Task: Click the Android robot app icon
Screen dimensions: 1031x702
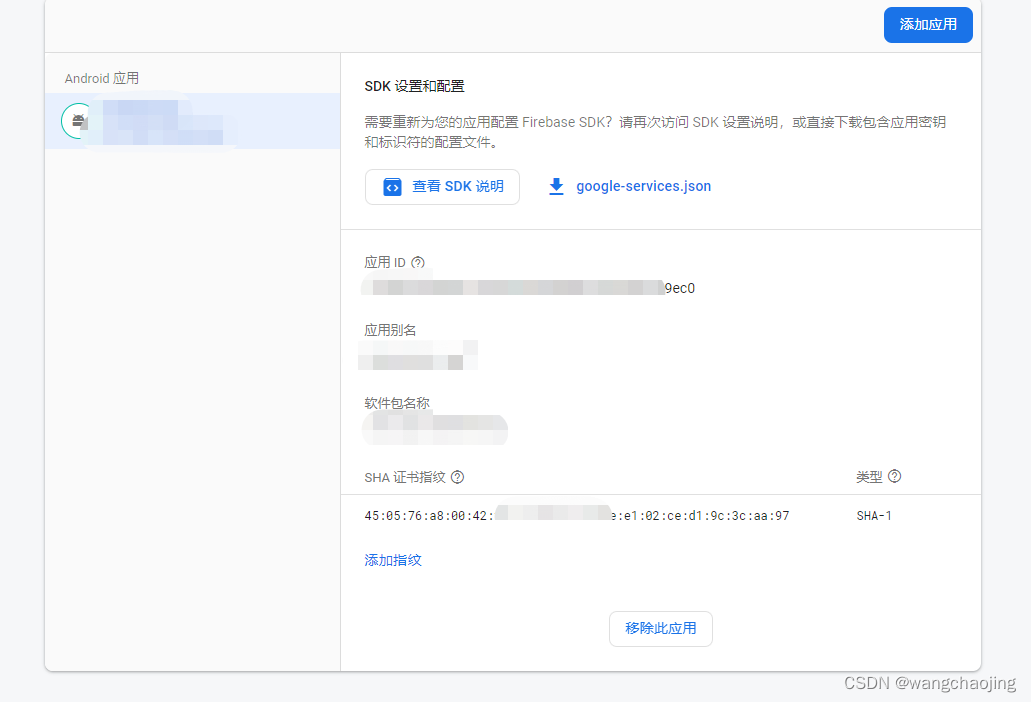Action: (78, 121)
